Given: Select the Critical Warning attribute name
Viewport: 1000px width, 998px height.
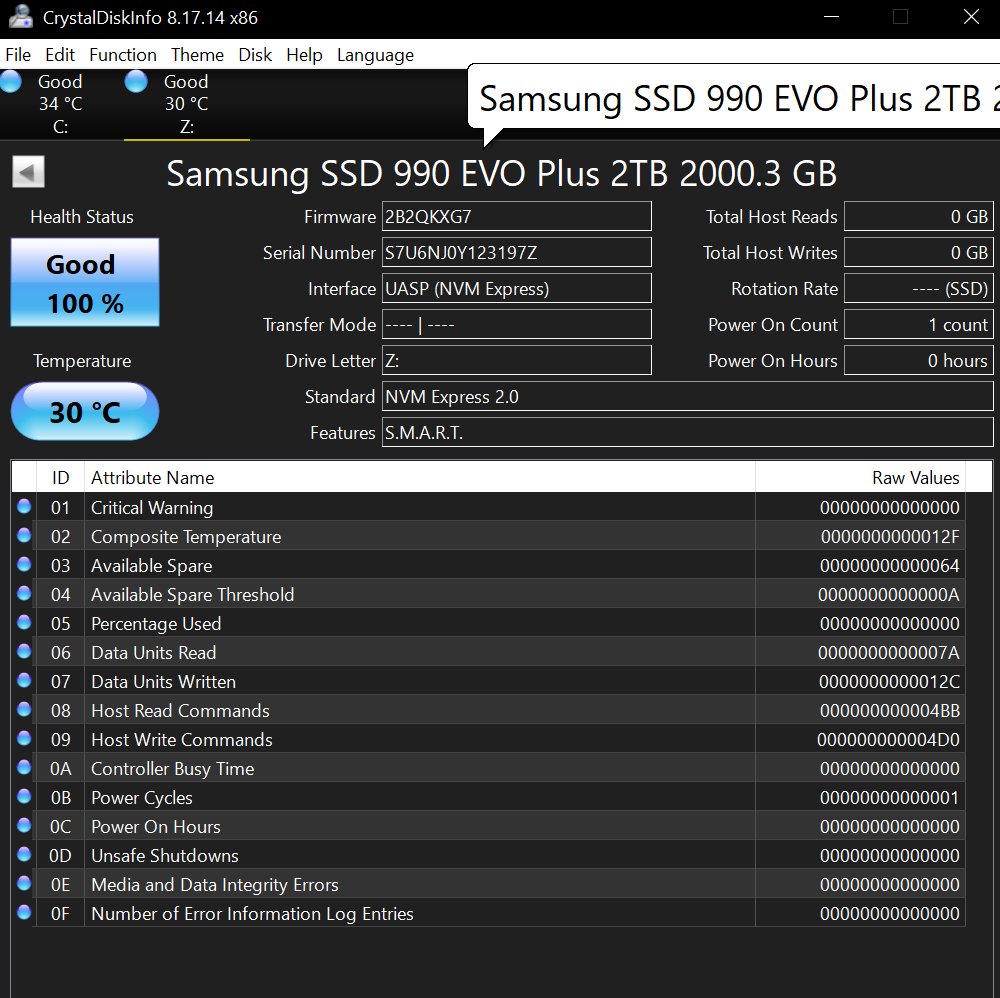Looking at the screenshot, I should pyautogui.click(x=152, y=508).
